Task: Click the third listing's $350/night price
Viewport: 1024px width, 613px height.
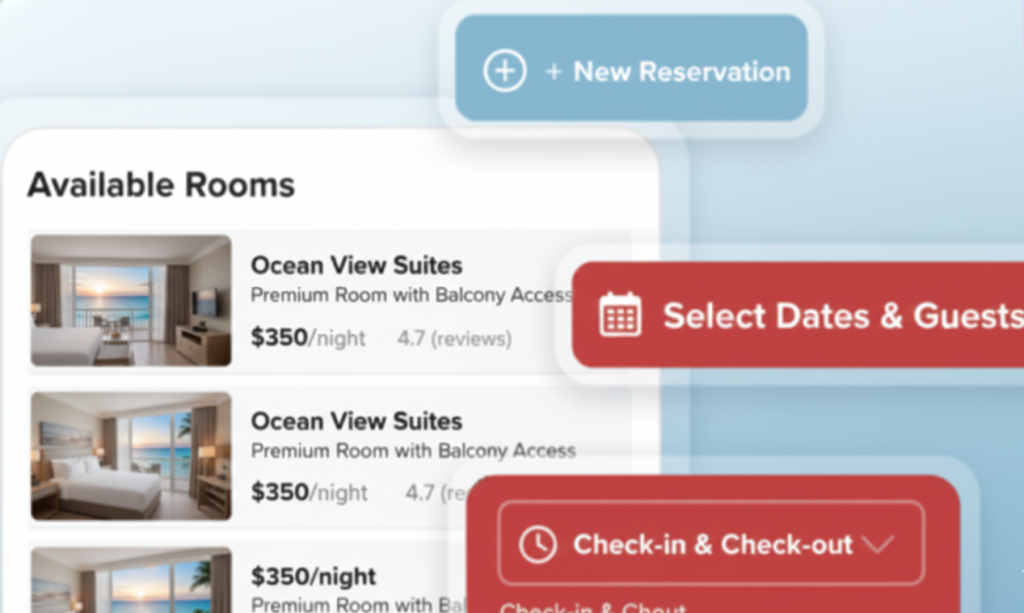Action: pos(313,577)
